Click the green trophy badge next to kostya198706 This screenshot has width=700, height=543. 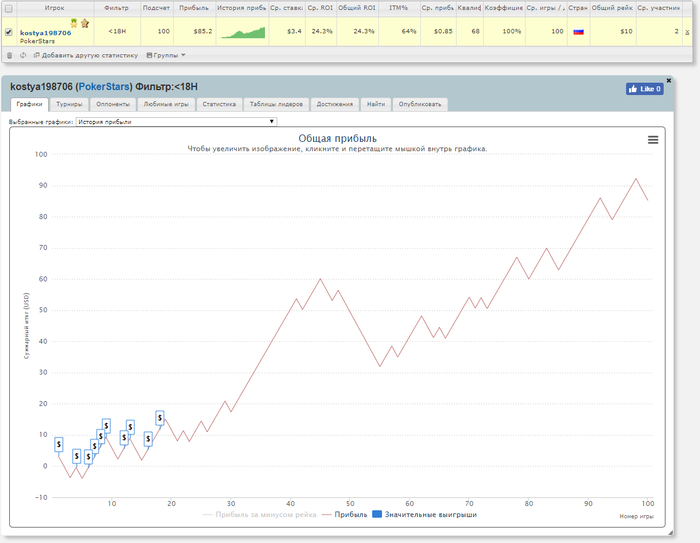[x=74, y=23]
